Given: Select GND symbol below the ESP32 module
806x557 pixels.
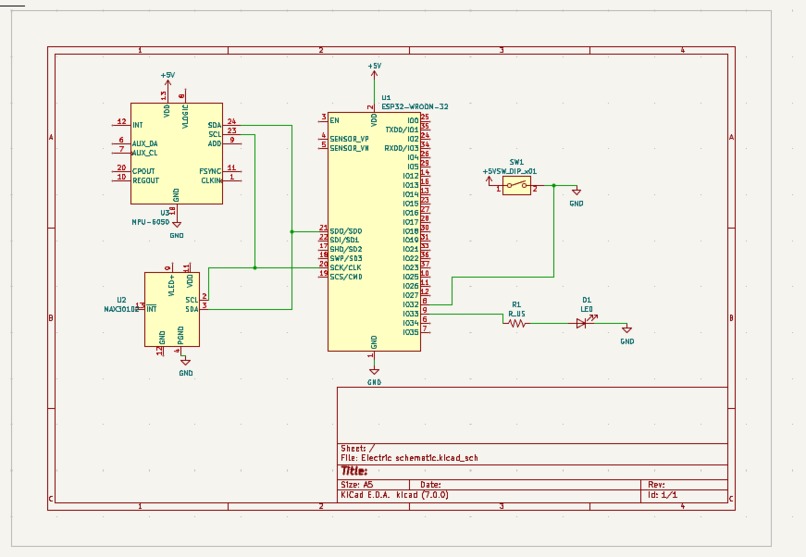Looking at the screenshot, I should (374, 376).
